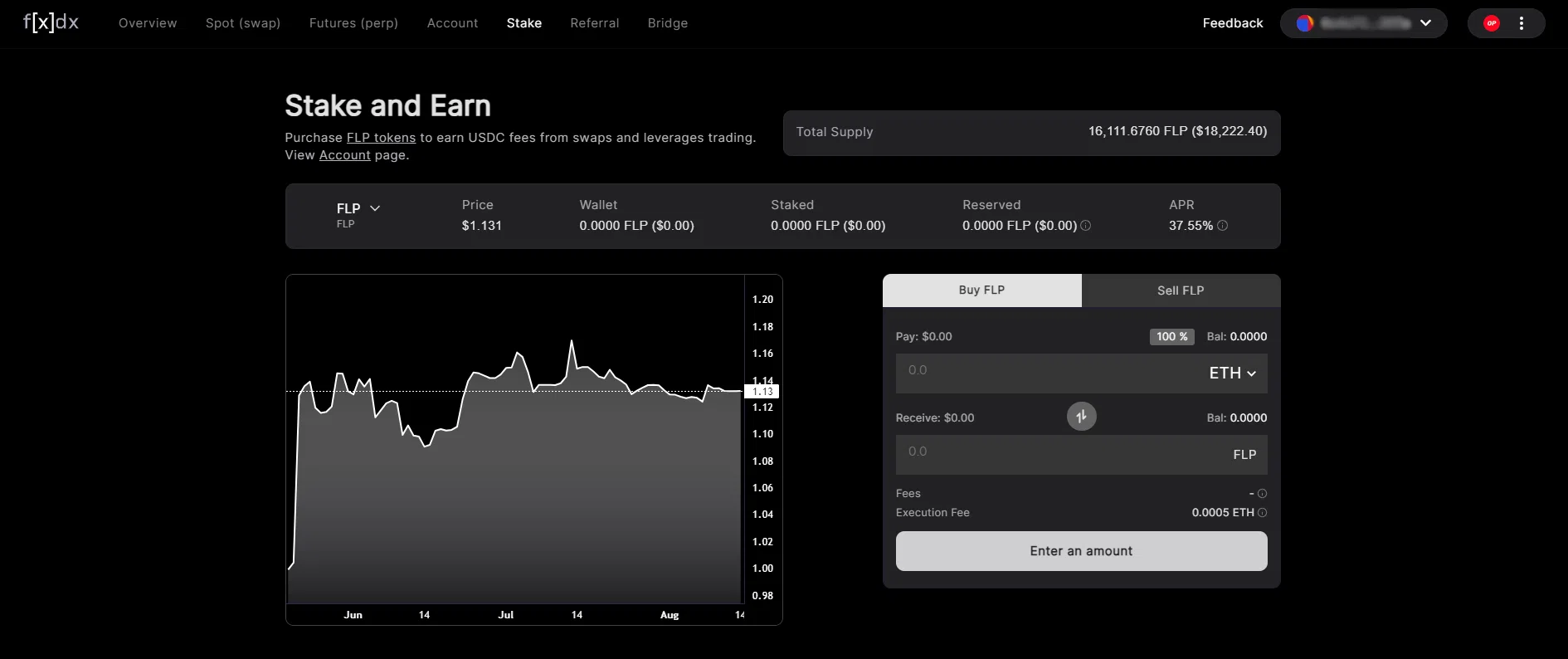The height and width of the screenshot is (659, 1568).
Task: Click the Stake and Earn heading
Action: [388, 106]
